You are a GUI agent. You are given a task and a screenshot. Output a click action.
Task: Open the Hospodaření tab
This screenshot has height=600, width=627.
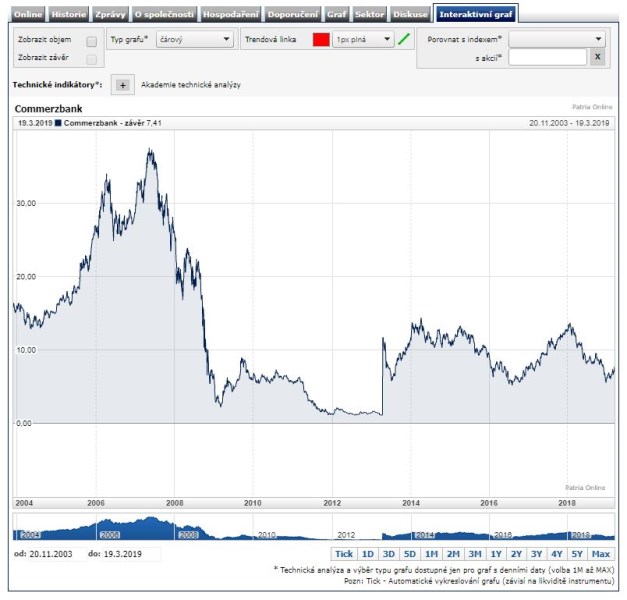click(x=231, y=14)
